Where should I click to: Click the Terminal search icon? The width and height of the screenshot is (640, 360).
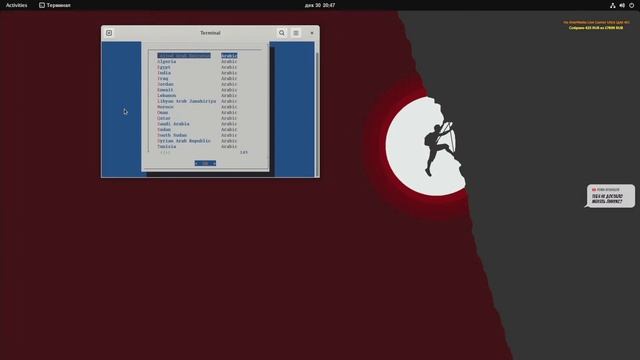pyautogui.click(x=282, y=33)
